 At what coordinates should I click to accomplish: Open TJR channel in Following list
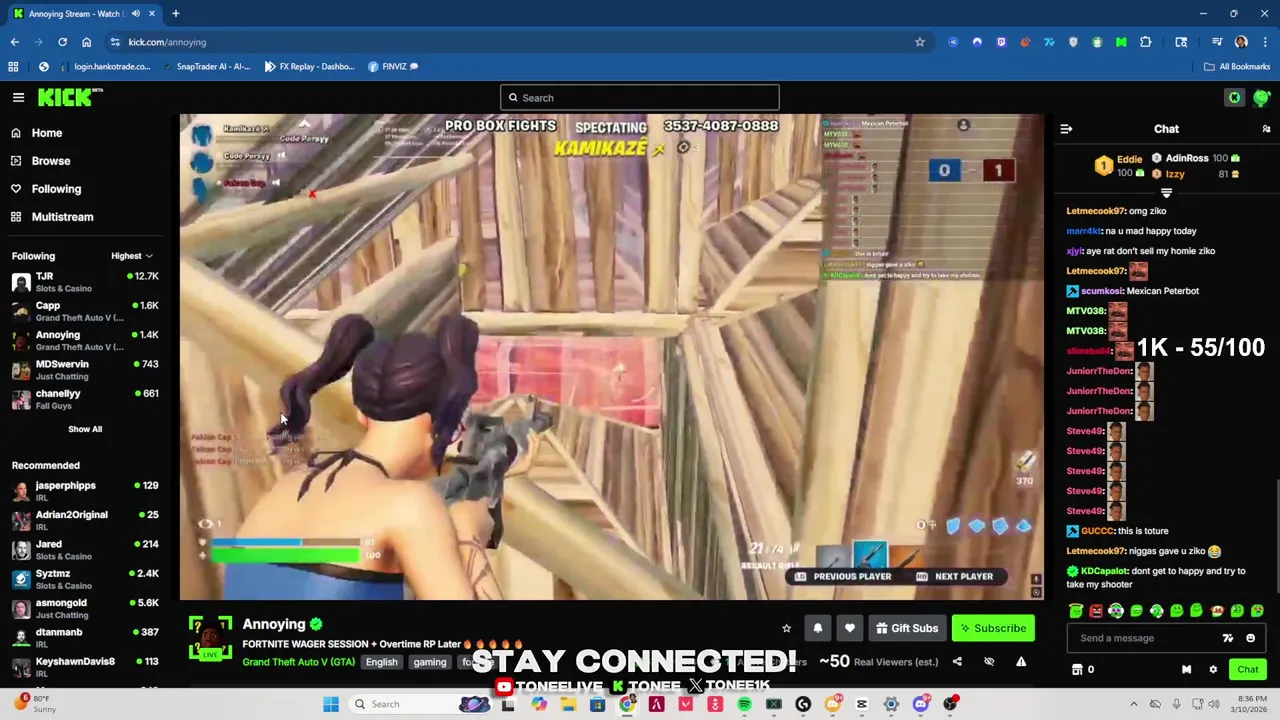click(x=84, y=282)
